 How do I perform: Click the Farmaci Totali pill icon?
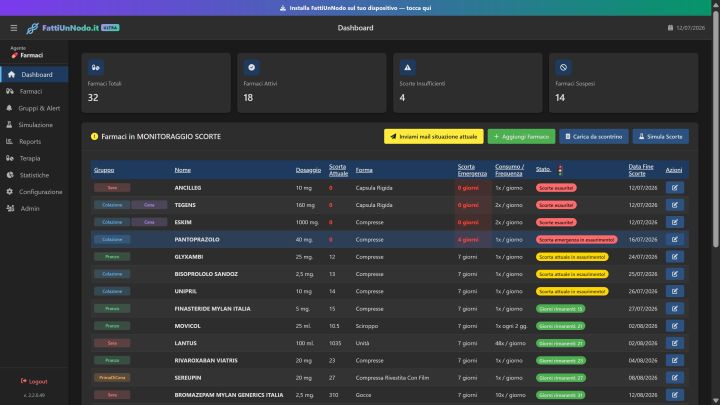96,68
